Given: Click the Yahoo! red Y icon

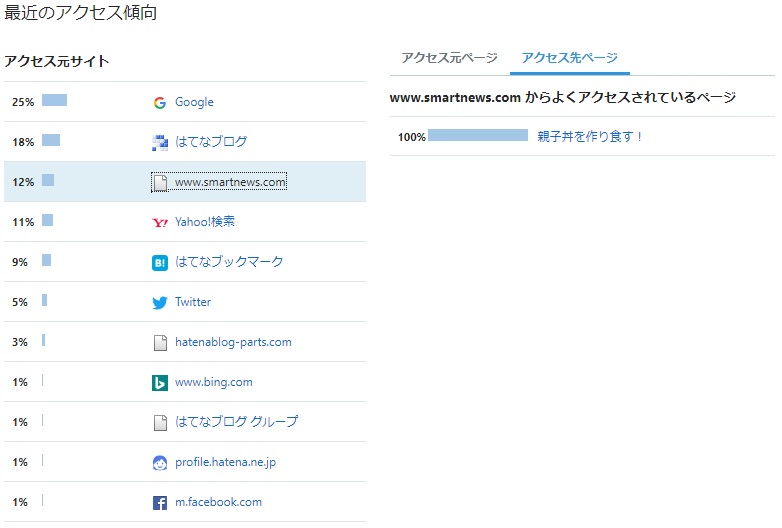Looking at the screenshot, I should point(160,222).
